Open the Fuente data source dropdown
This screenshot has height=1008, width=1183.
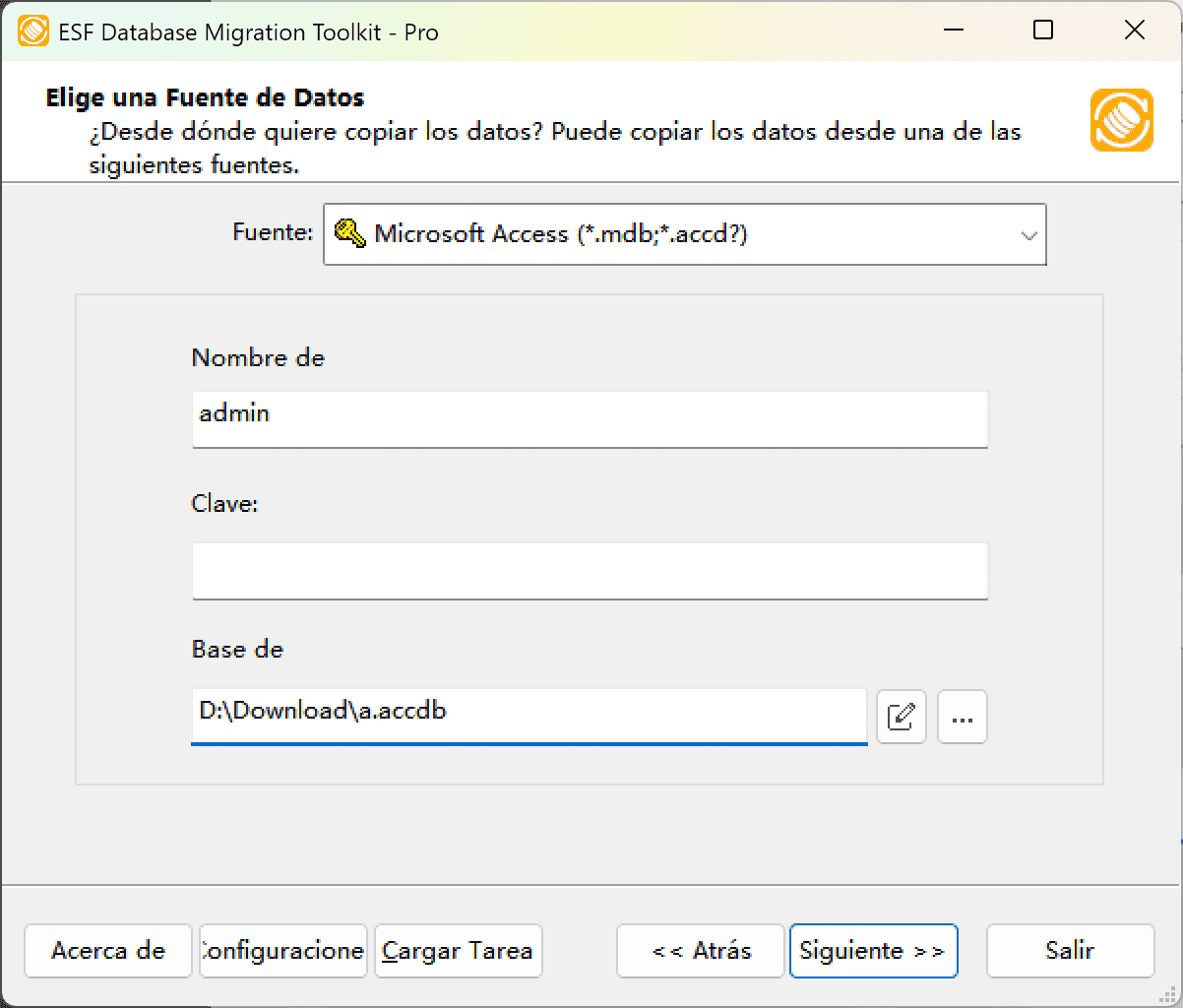point(684,234)
